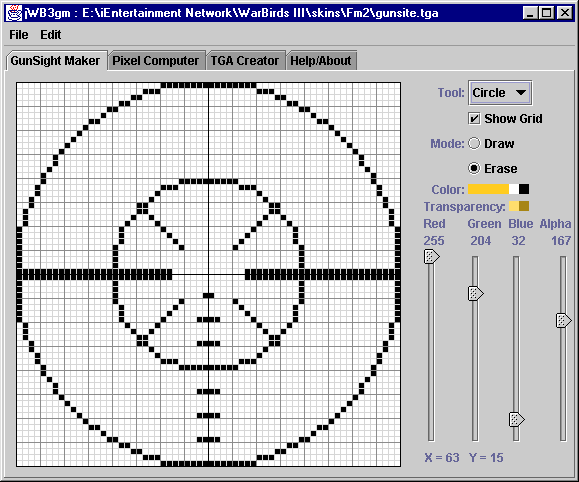579x482 pixels.
Task: Open the File menu
Action: click(x=18, y=35)
